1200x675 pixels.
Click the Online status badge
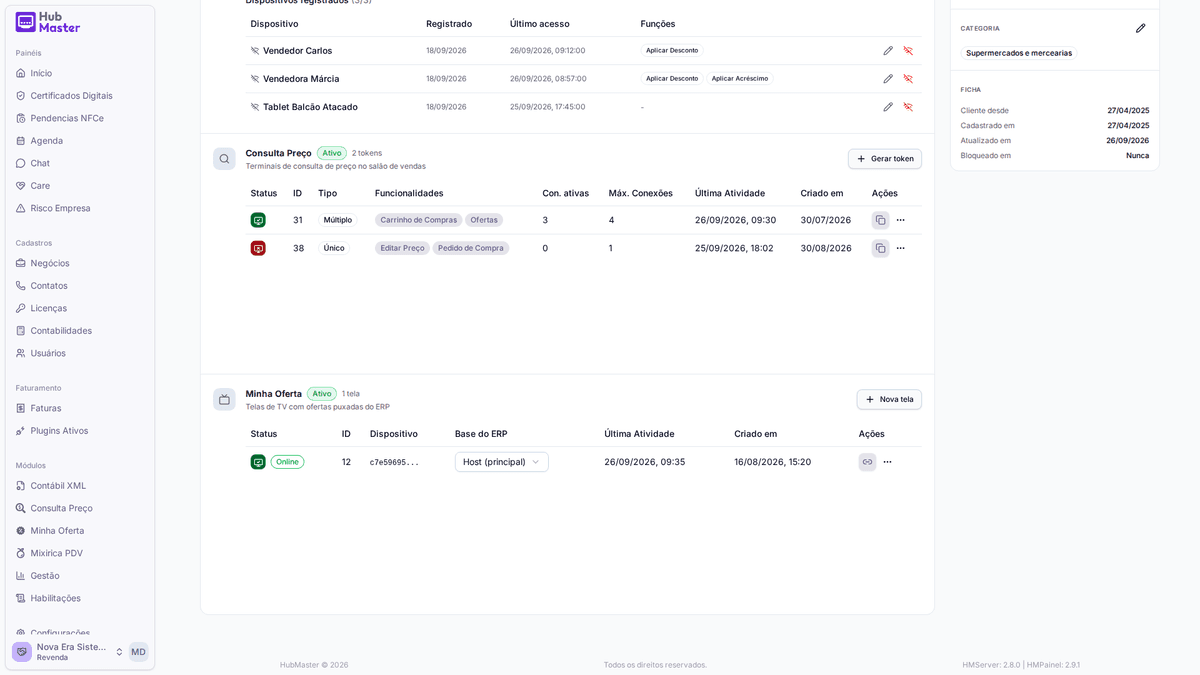click(287, 462)
